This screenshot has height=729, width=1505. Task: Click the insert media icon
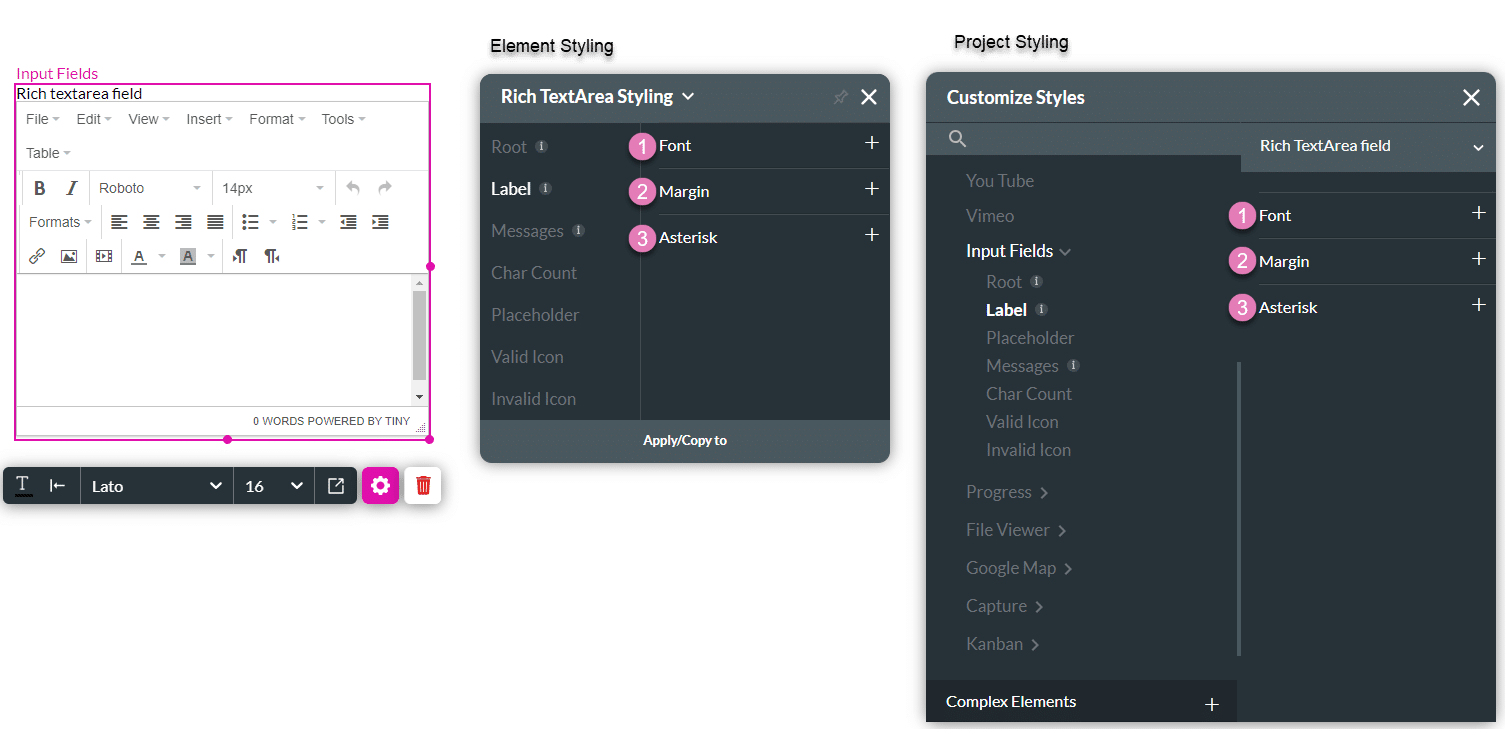(x=104, y=256)
